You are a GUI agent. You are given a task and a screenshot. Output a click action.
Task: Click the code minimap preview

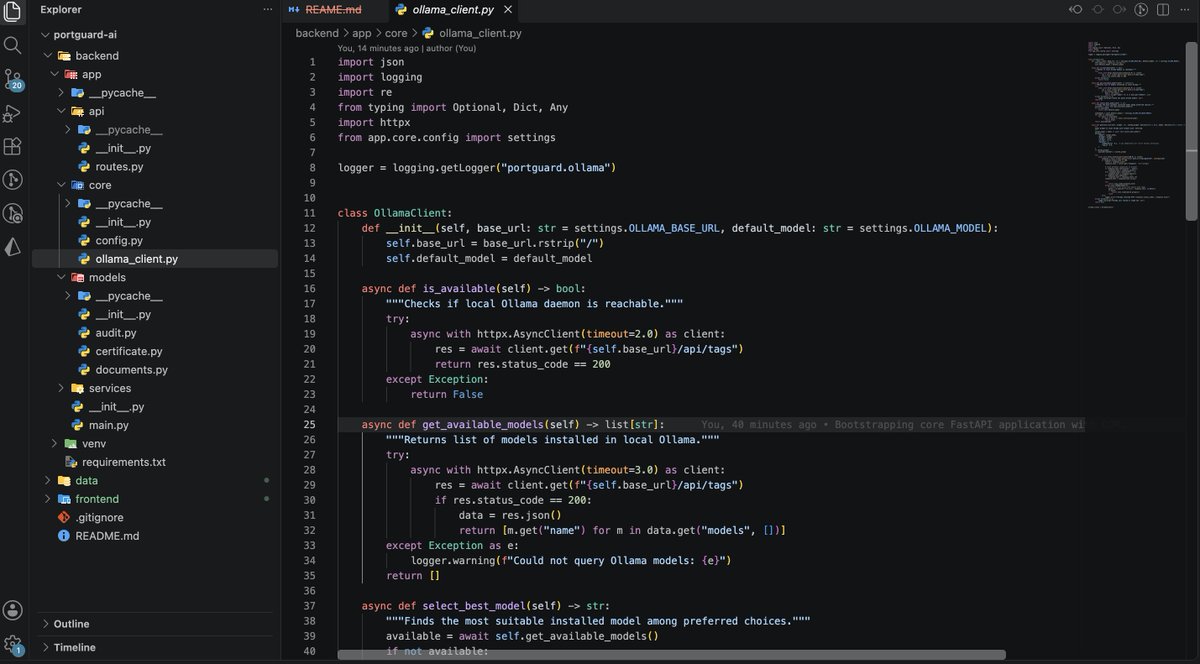click(1136, 126)
